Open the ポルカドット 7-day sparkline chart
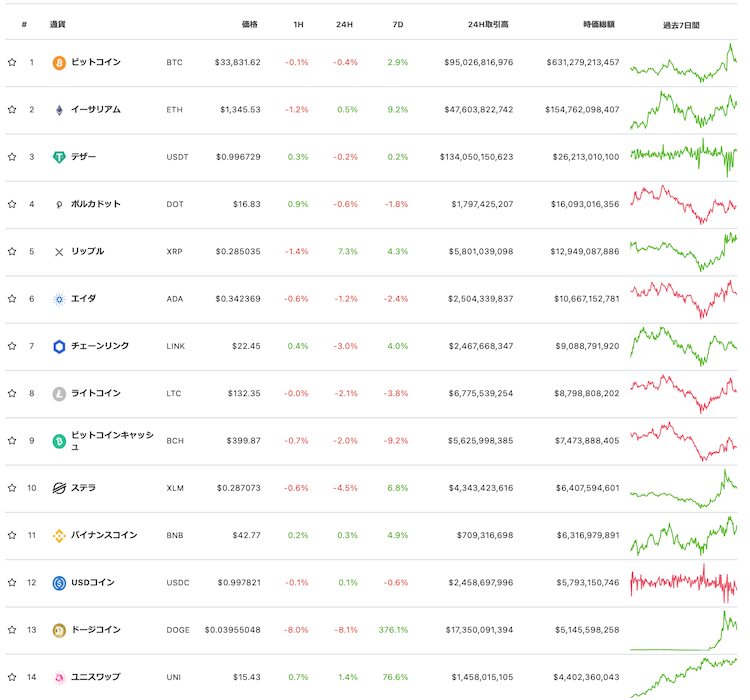This screenshot has width=750, height=700. [683, 204]
